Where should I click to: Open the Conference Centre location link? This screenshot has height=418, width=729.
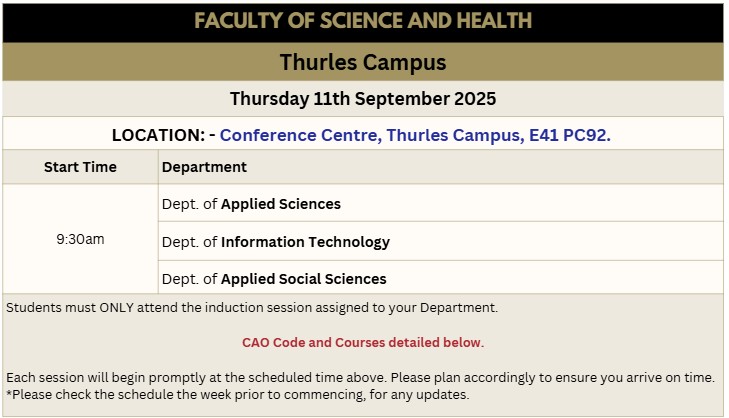(x=299, y=135)
